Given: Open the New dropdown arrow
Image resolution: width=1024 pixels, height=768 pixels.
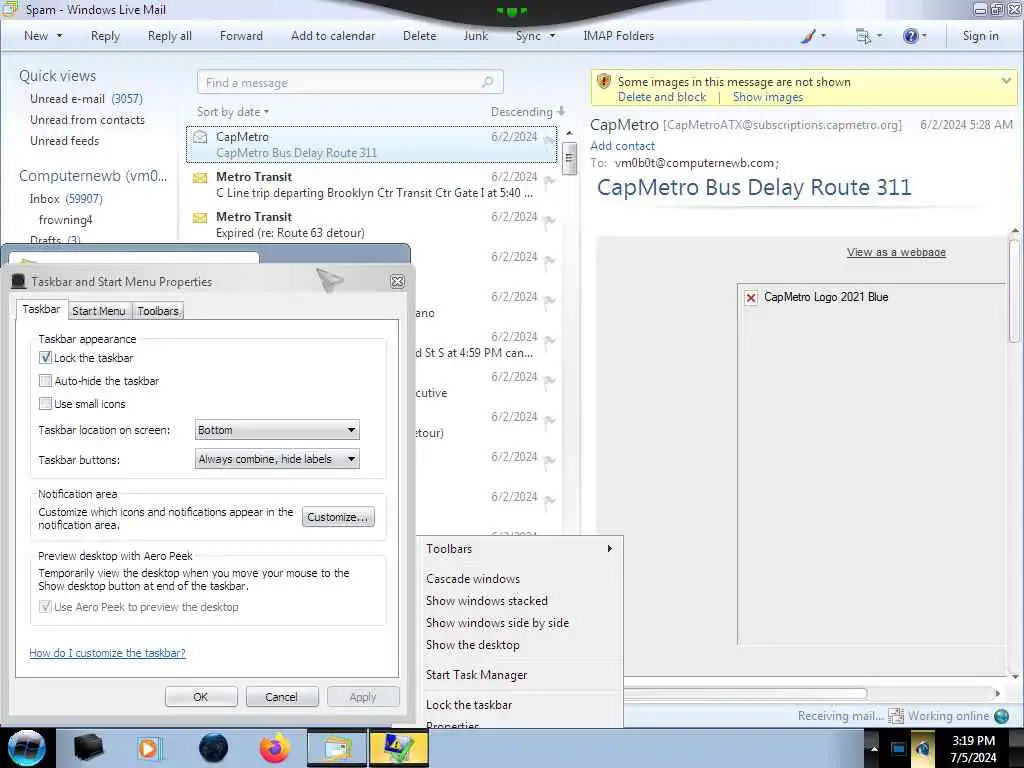Looking at the screenshot, I should pyautogui.click(x=59, y=36).
